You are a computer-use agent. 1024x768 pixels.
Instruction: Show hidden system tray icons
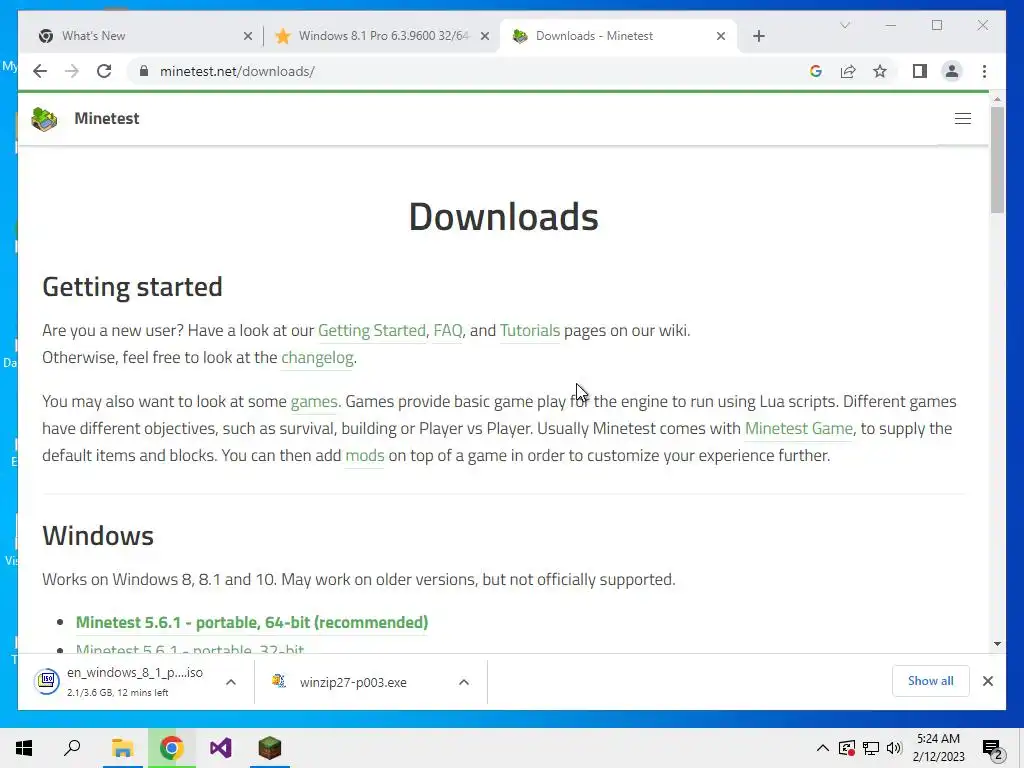coord(823,748)
